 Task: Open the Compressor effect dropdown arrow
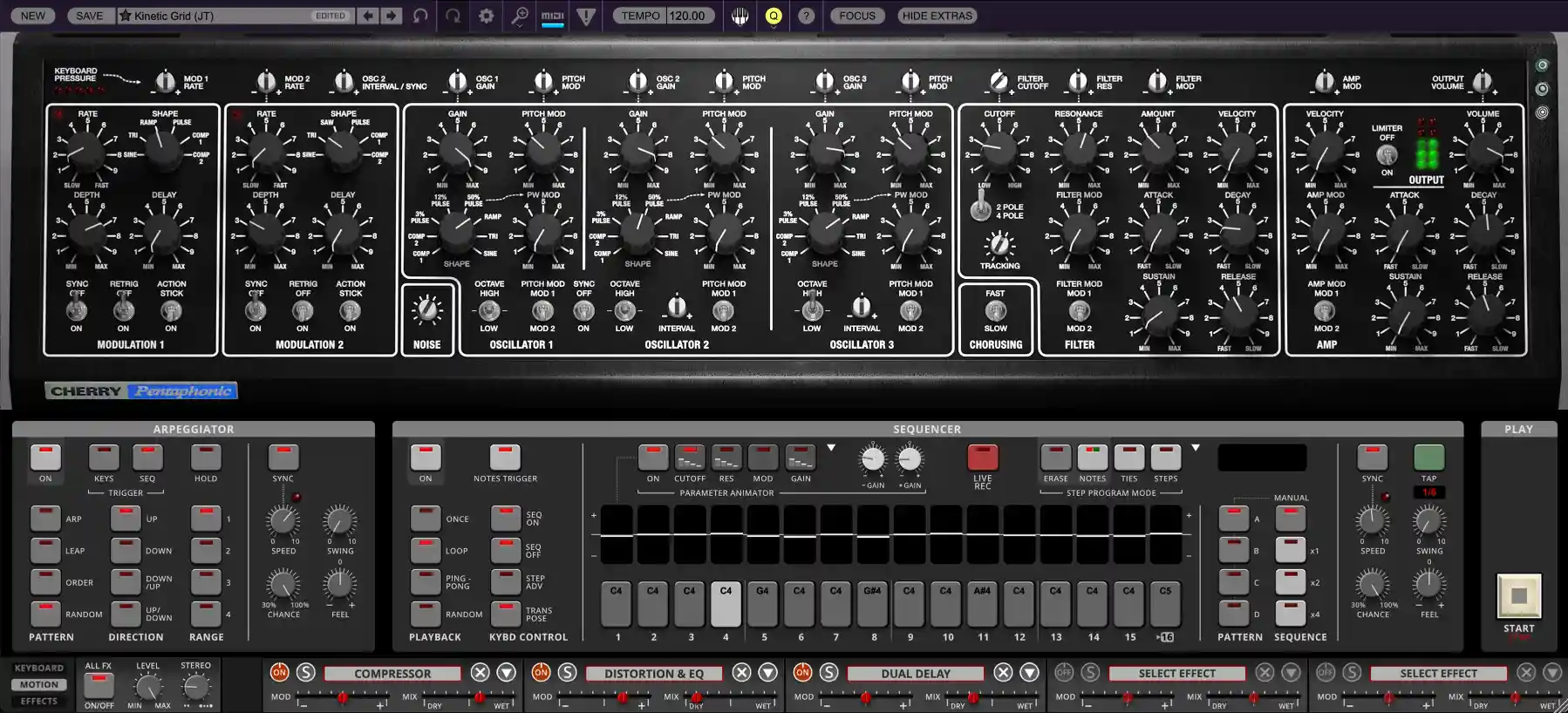(x=506, y=672)
